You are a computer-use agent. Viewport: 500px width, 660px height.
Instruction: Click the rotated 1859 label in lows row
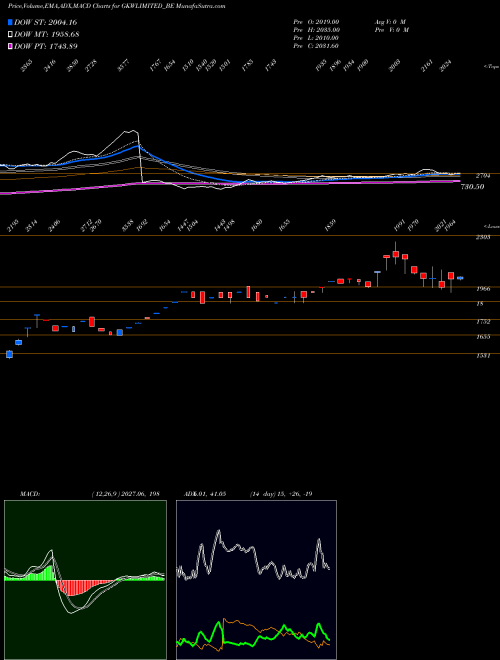(x=330, y=225)
